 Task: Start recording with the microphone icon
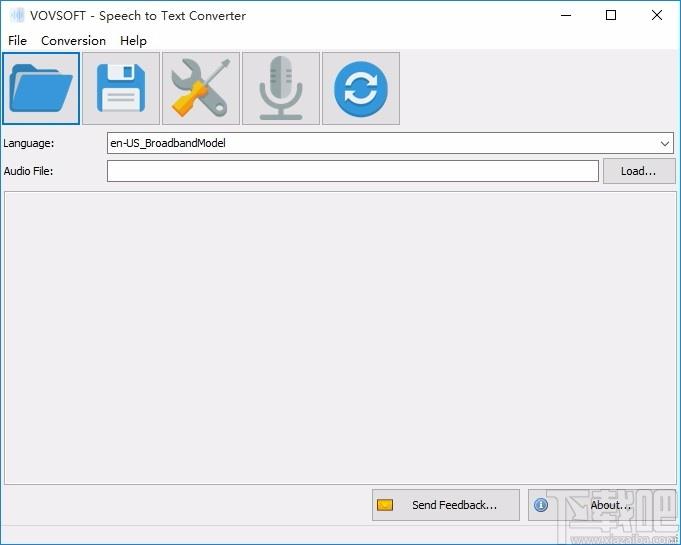281,89
